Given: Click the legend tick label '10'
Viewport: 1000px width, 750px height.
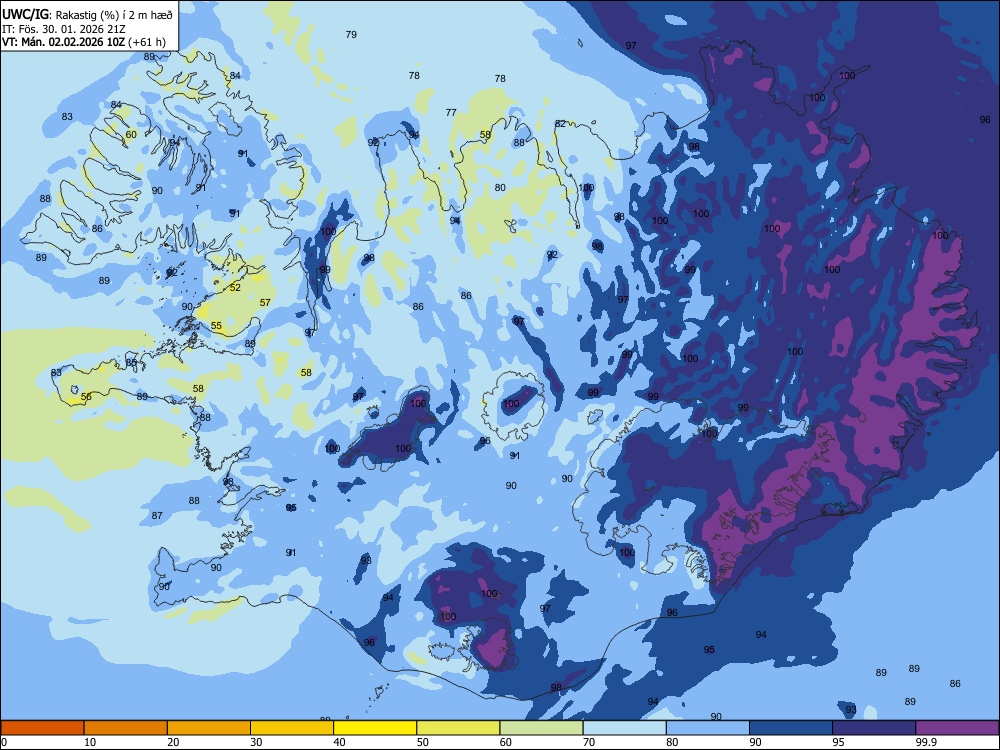Looking at the screenshot, I should pos(90,742).
